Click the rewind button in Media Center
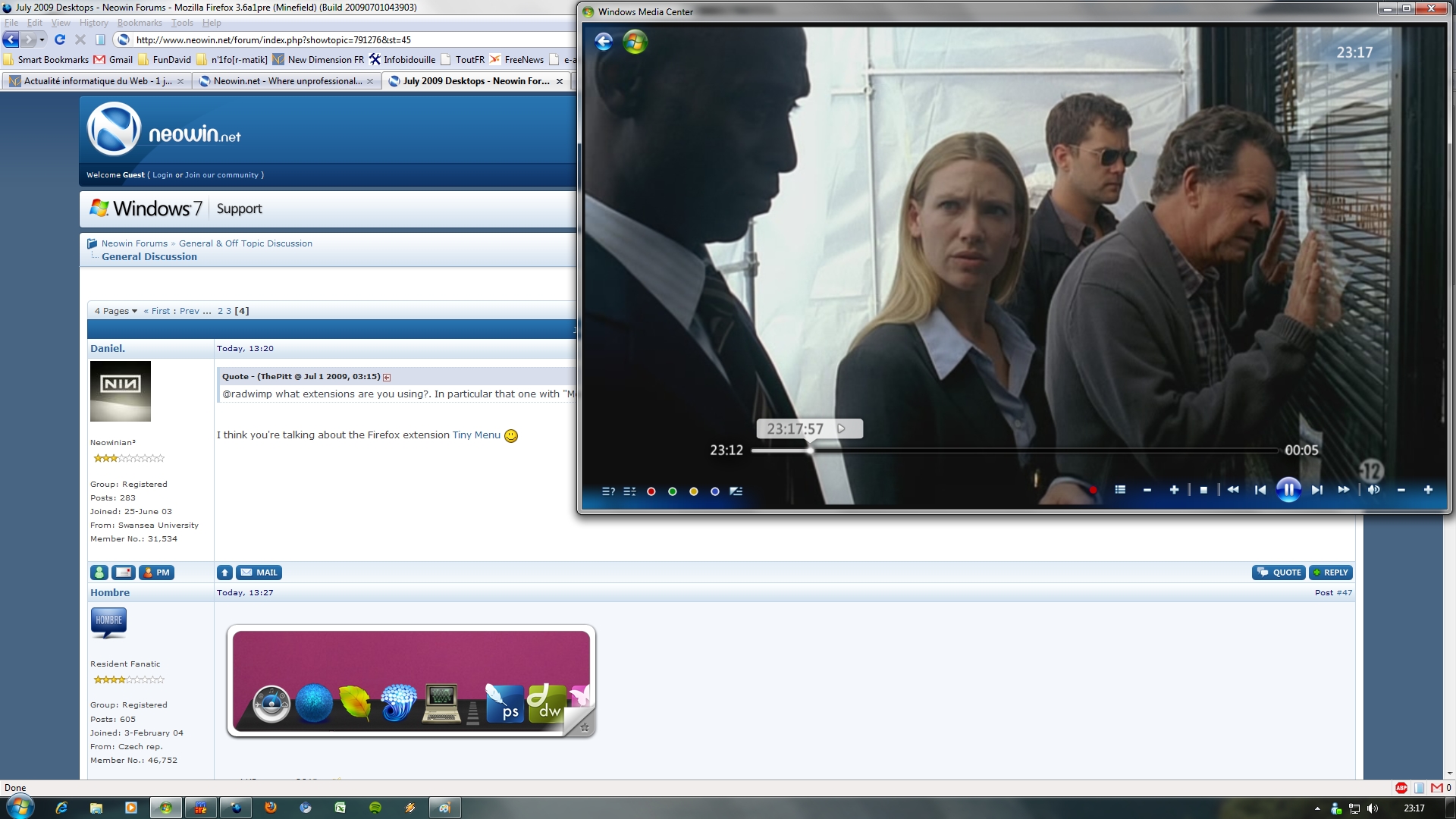The height and width of the screenshot is (819, 1456). tap(1233, 490)
